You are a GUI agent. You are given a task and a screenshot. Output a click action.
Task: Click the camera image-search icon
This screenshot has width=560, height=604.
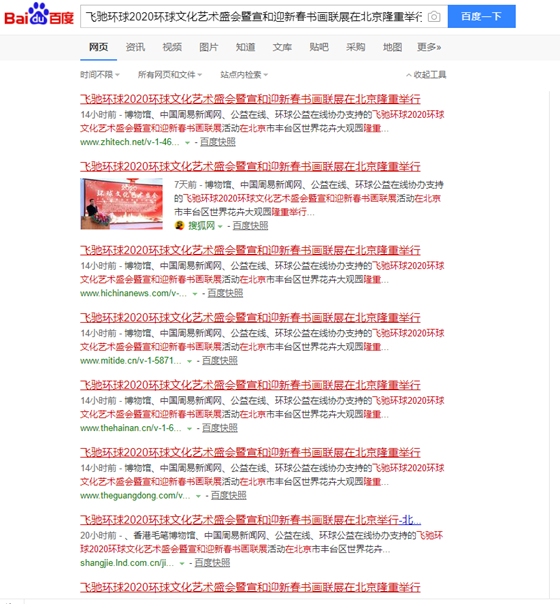coord(434,17)
